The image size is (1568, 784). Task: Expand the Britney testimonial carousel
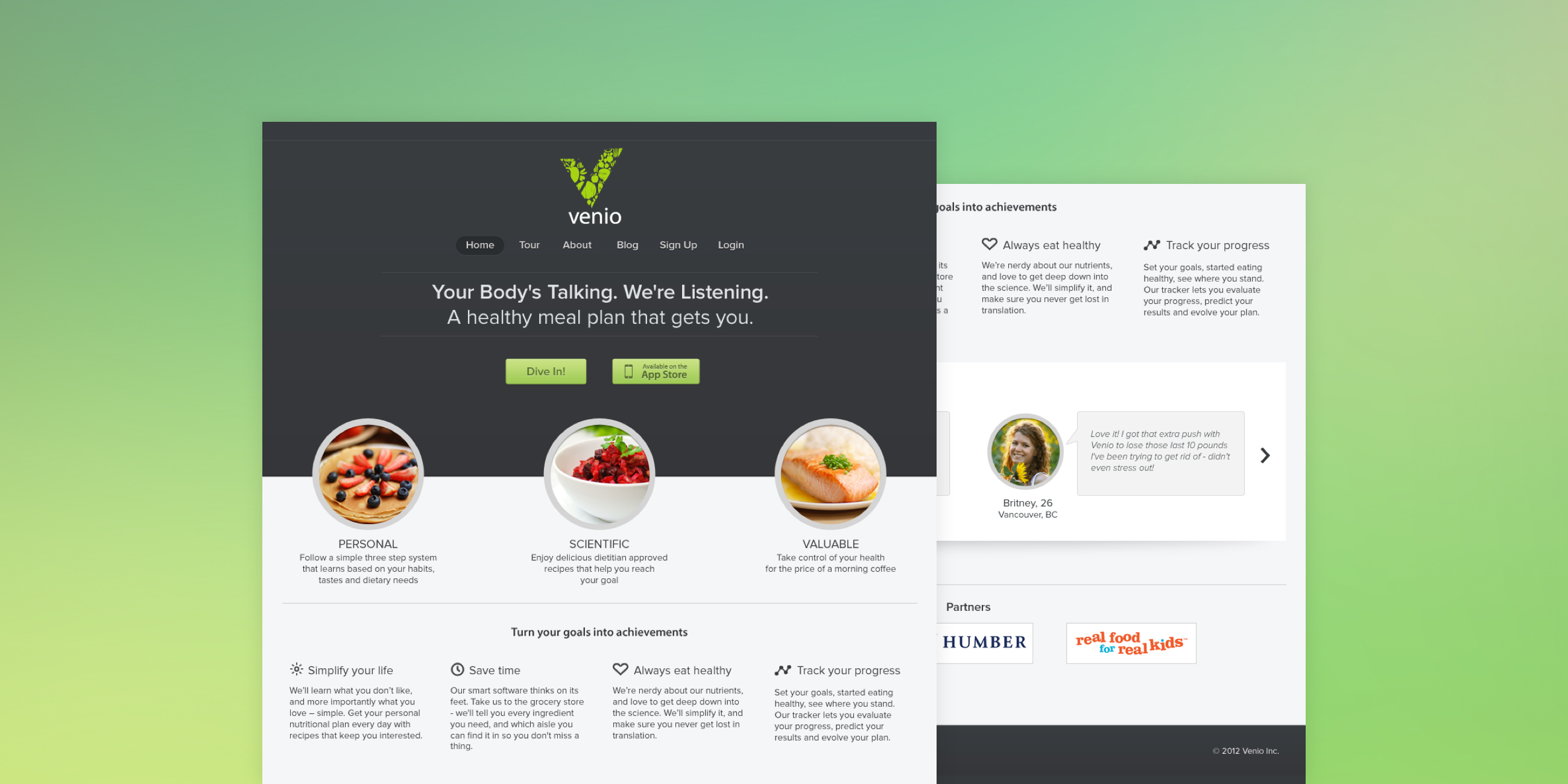(1263, 454)
